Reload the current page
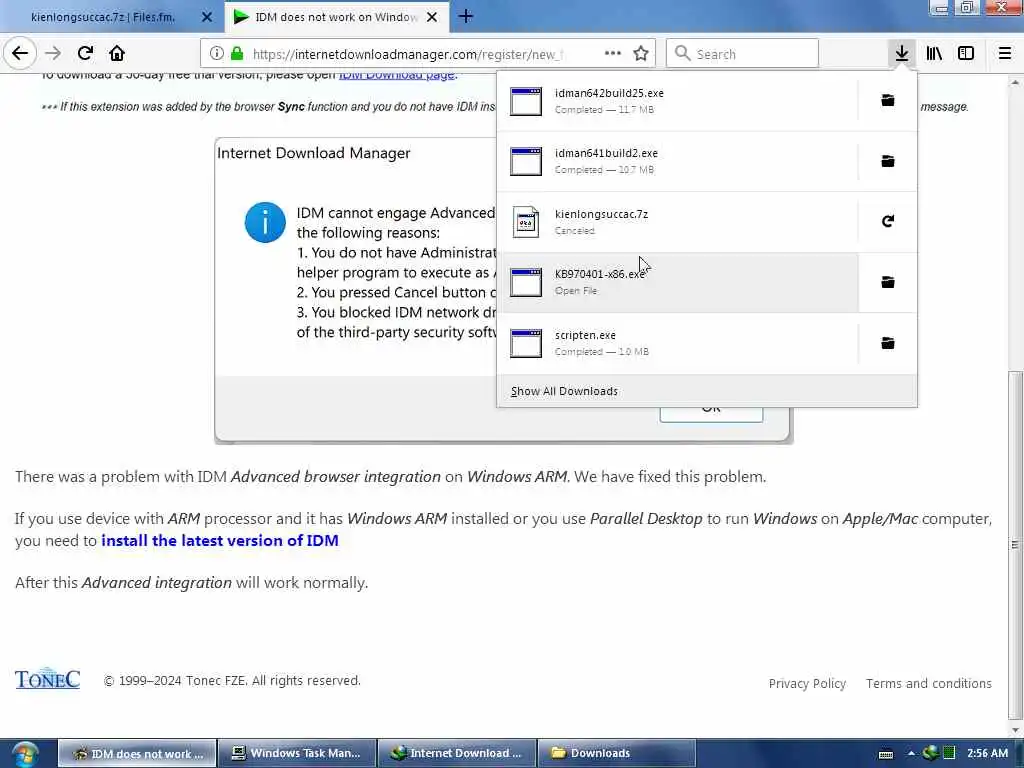This screenshot has height=768, width=1024. (x=85, y=54)
